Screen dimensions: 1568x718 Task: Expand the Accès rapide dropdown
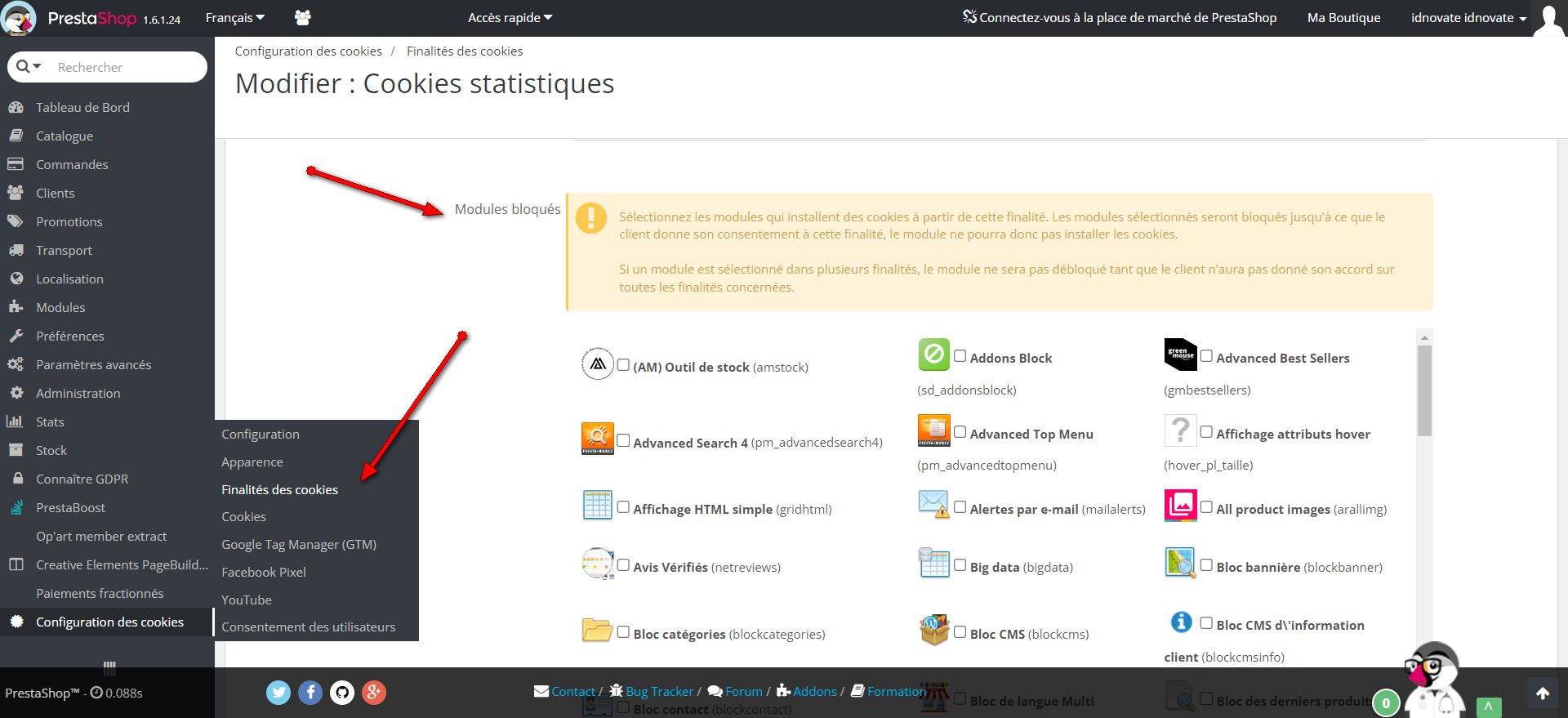(510, 17)
